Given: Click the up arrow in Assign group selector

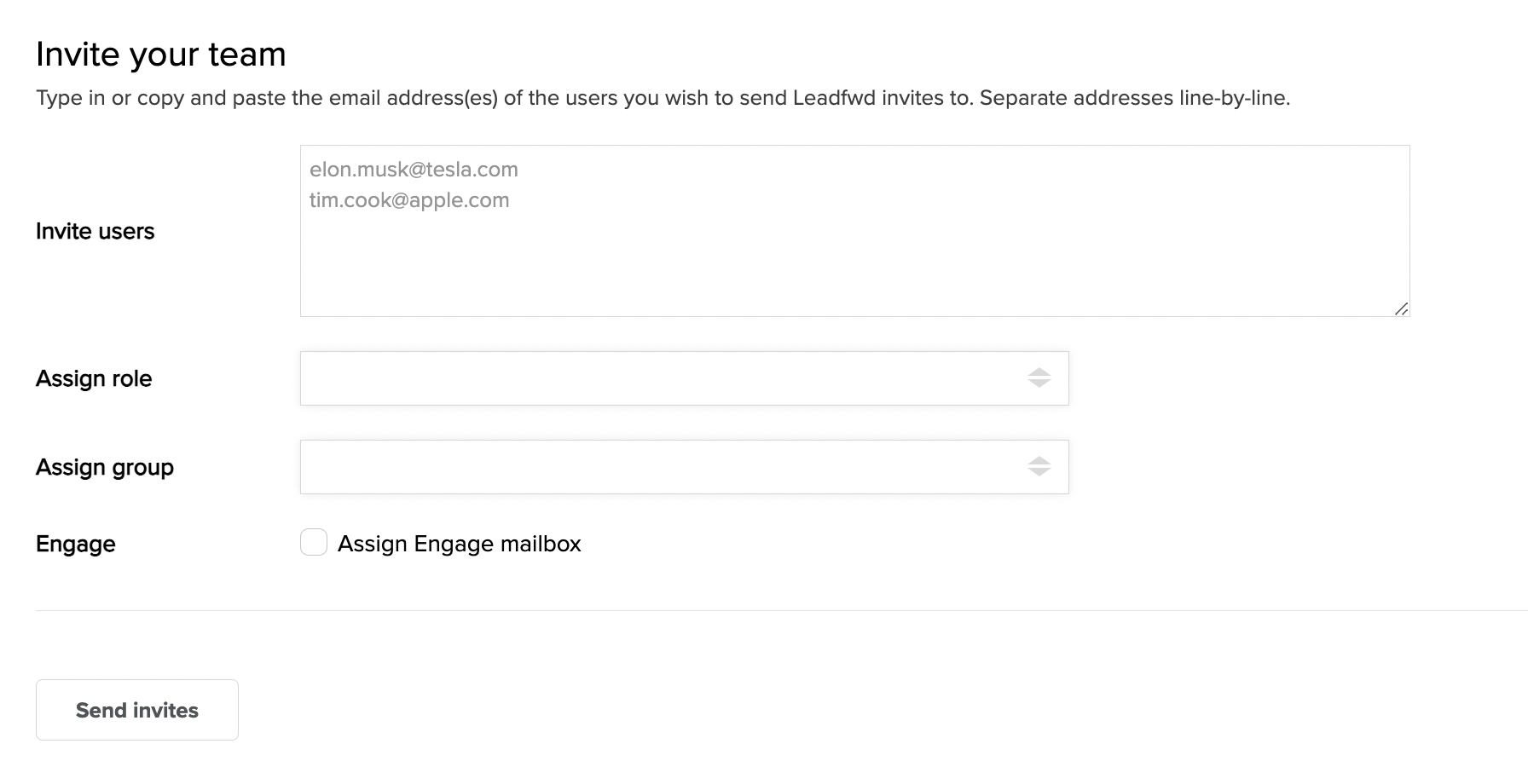Looking at the screenshot, I should click(x=1039, y=460).
